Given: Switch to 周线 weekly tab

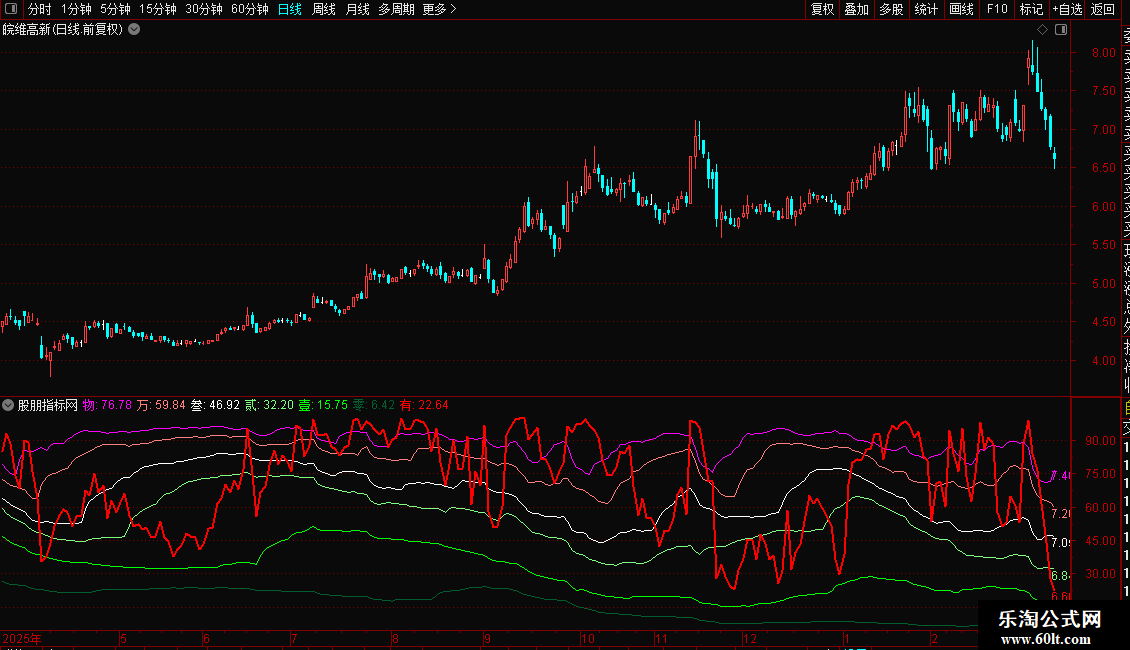Looking at the screenshot, I should [x=324, y=9].
